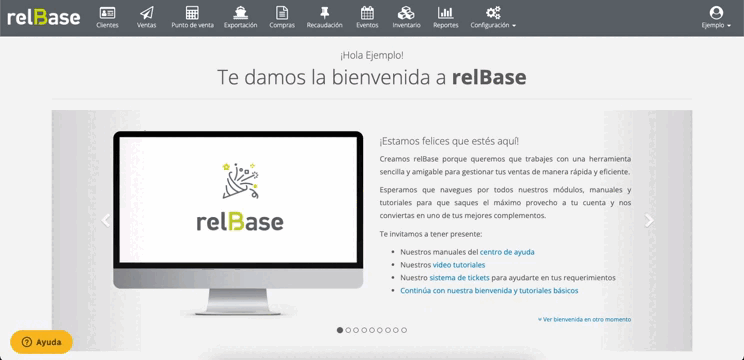Viewport: 744px width, 360px height.
Task: Open the Compras document icon
Action: tap(282, 13)
